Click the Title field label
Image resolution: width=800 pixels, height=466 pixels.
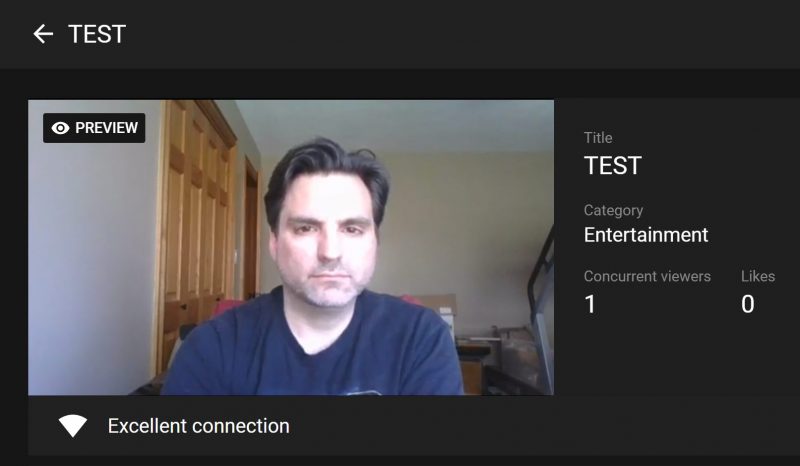point(598,138)
